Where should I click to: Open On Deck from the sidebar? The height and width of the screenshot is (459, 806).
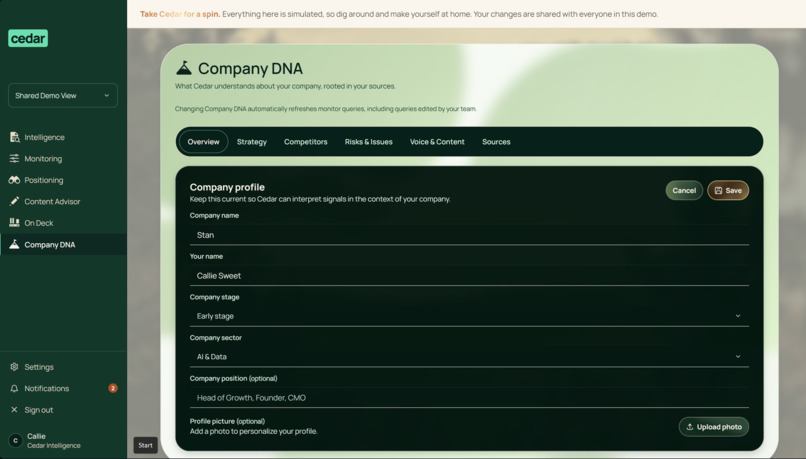click(39, 223)
